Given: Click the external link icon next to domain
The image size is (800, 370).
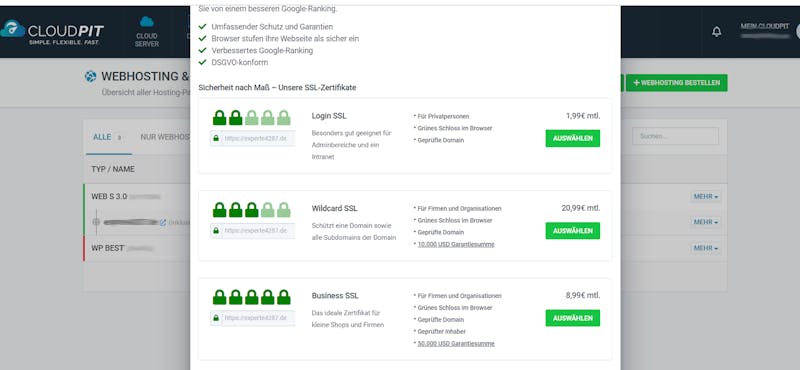Looking at the screenshot, I should 163,223.
